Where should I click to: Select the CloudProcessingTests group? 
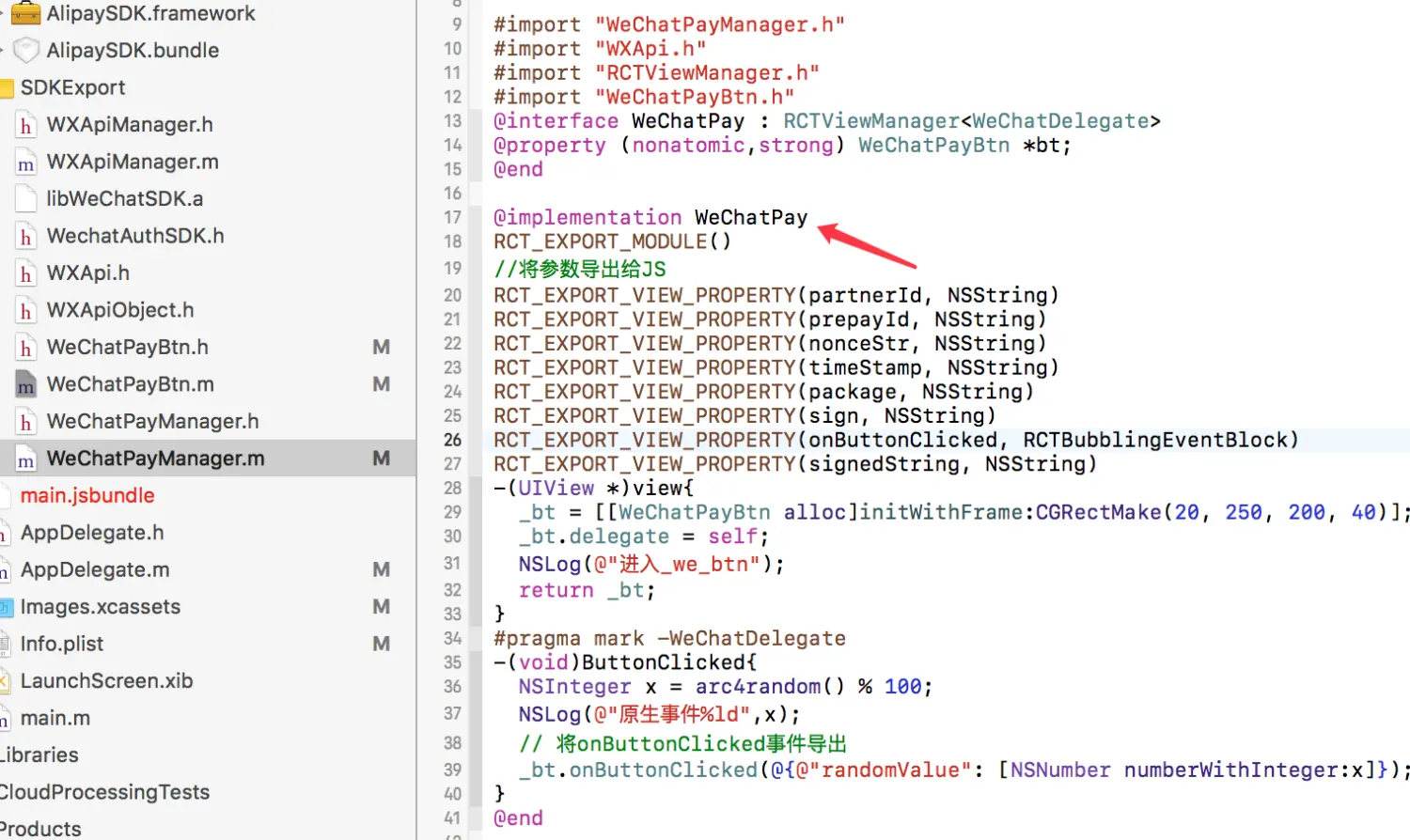point(104,792)
